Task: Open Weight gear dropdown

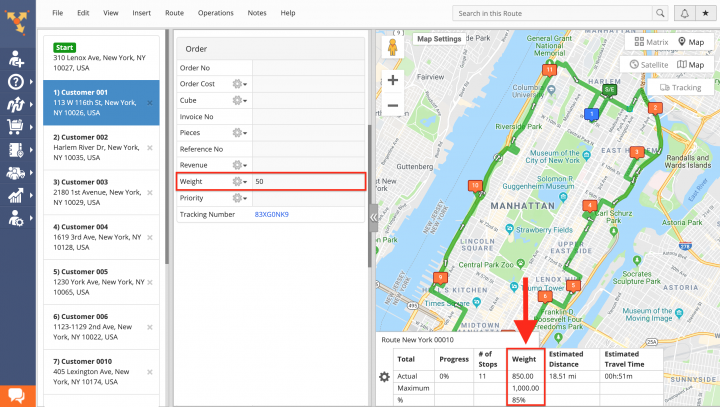Action: tap(239, 181)
